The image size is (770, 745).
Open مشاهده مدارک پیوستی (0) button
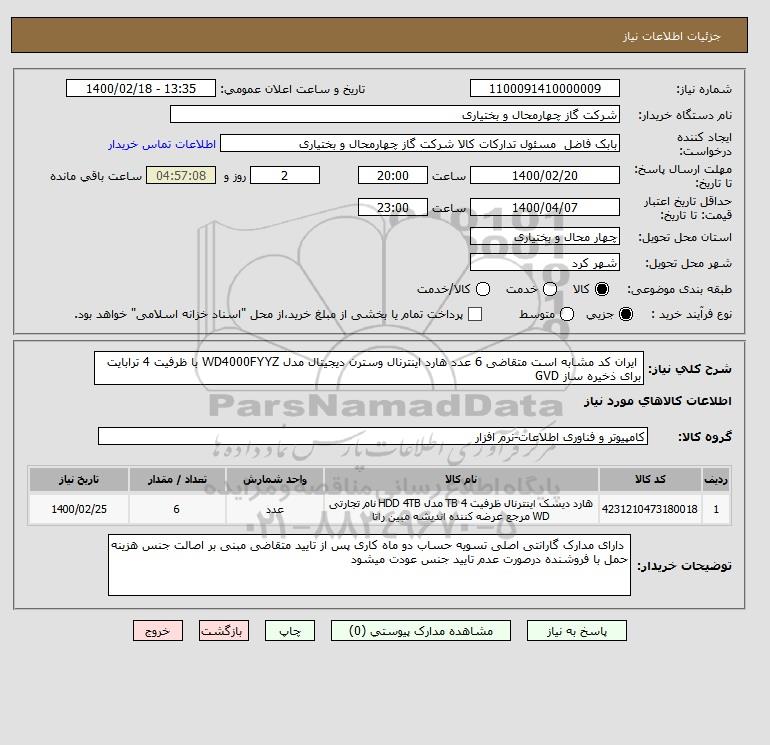point(421,631)
